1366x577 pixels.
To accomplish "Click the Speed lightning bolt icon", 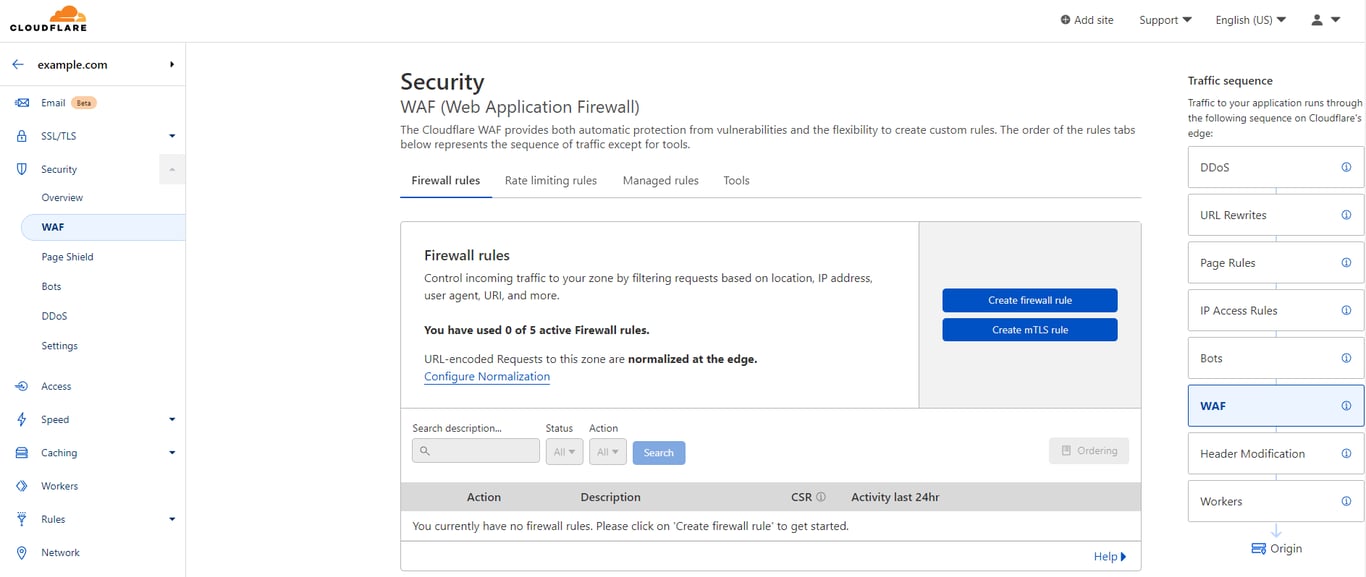I will point(22,419).
